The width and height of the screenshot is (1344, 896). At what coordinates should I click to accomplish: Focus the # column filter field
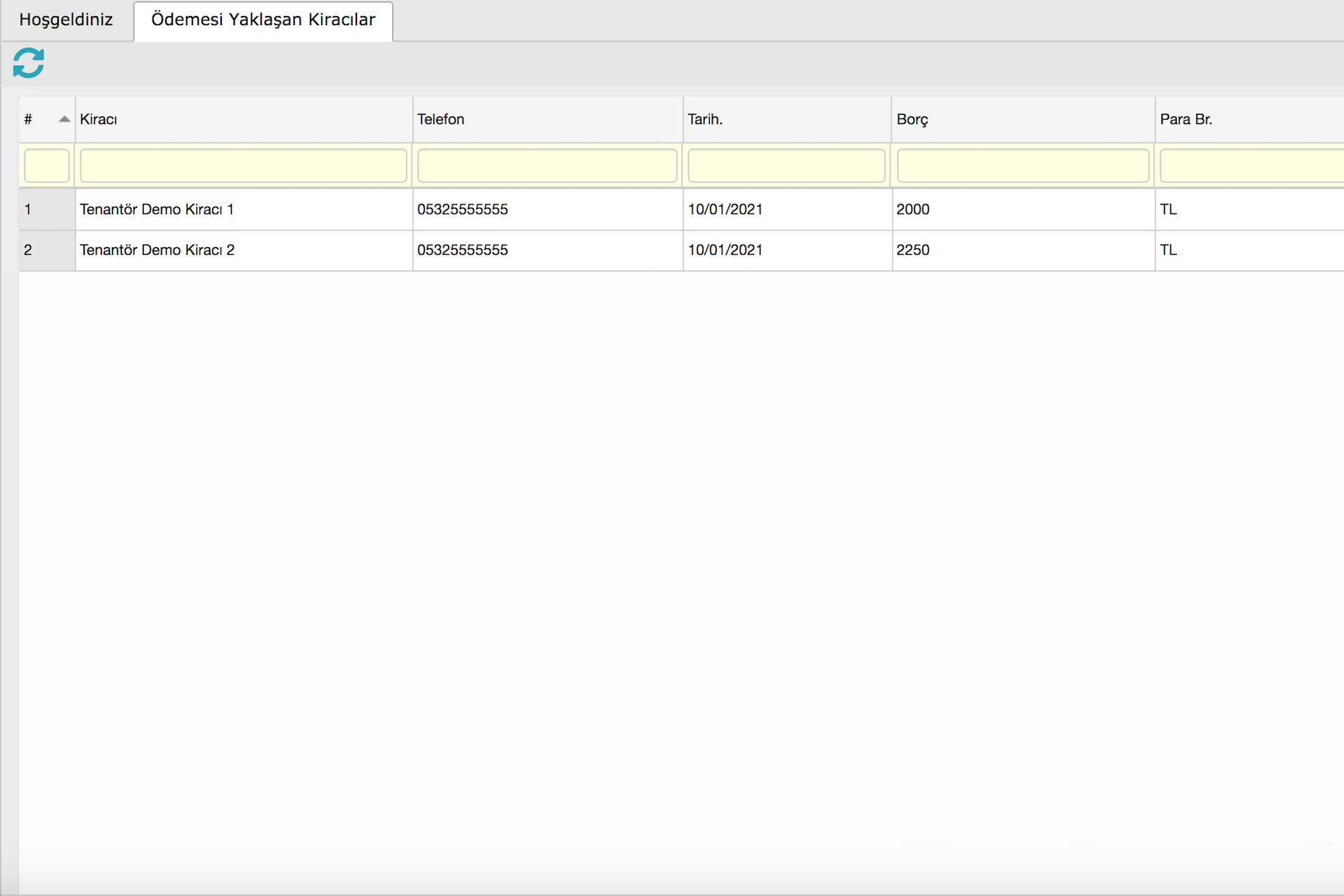tap(47, 166)
